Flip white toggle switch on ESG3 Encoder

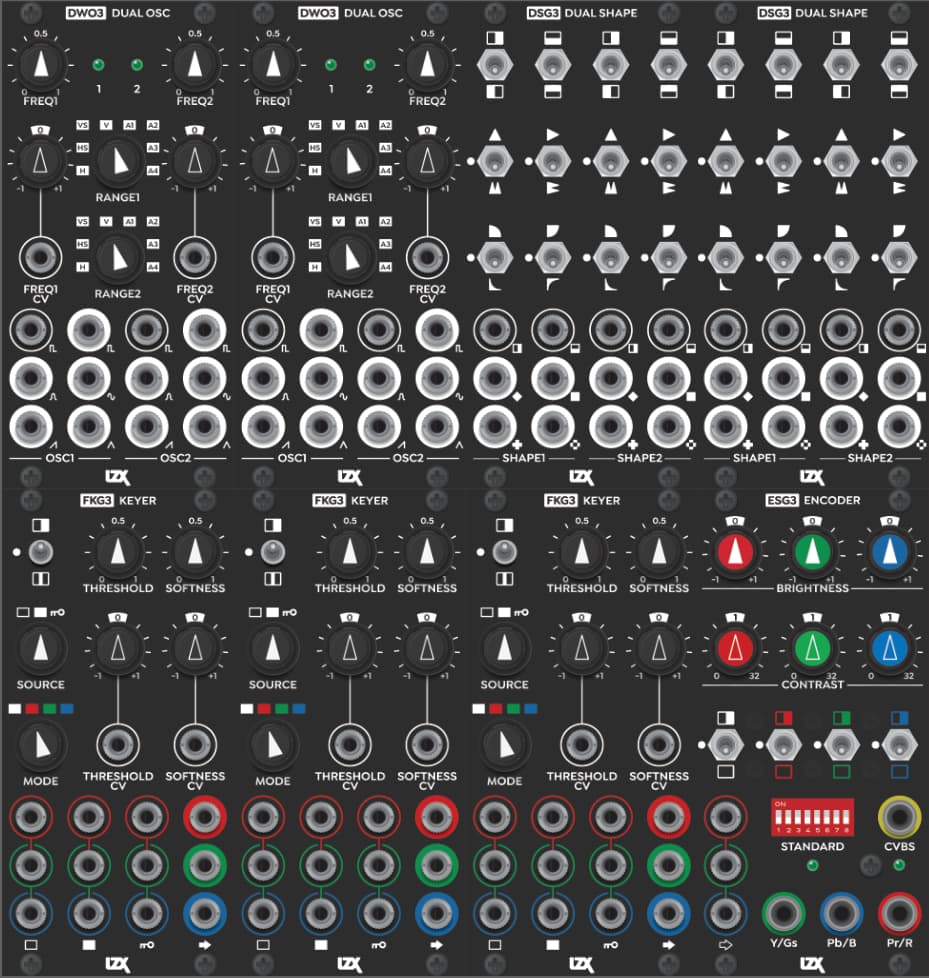point(726,745)
